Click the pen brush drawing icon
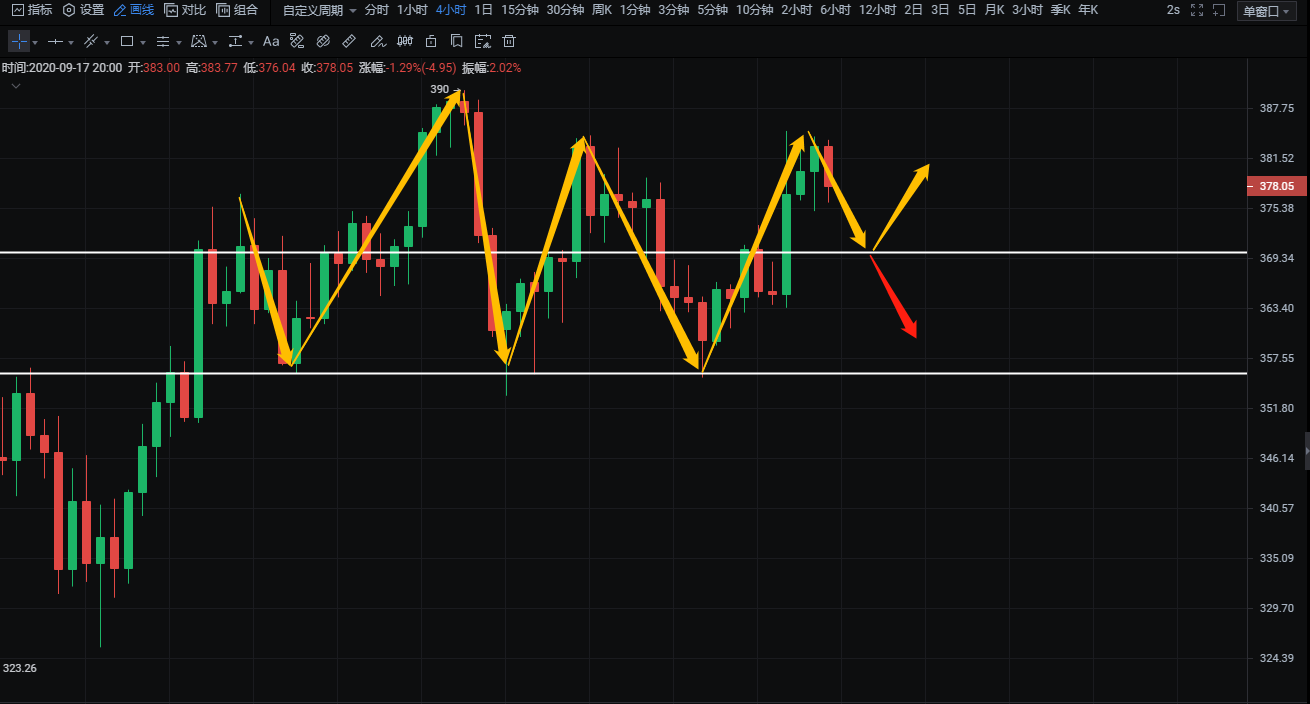The height and width of the screenshot is (704, 1310). click(377, 42)
